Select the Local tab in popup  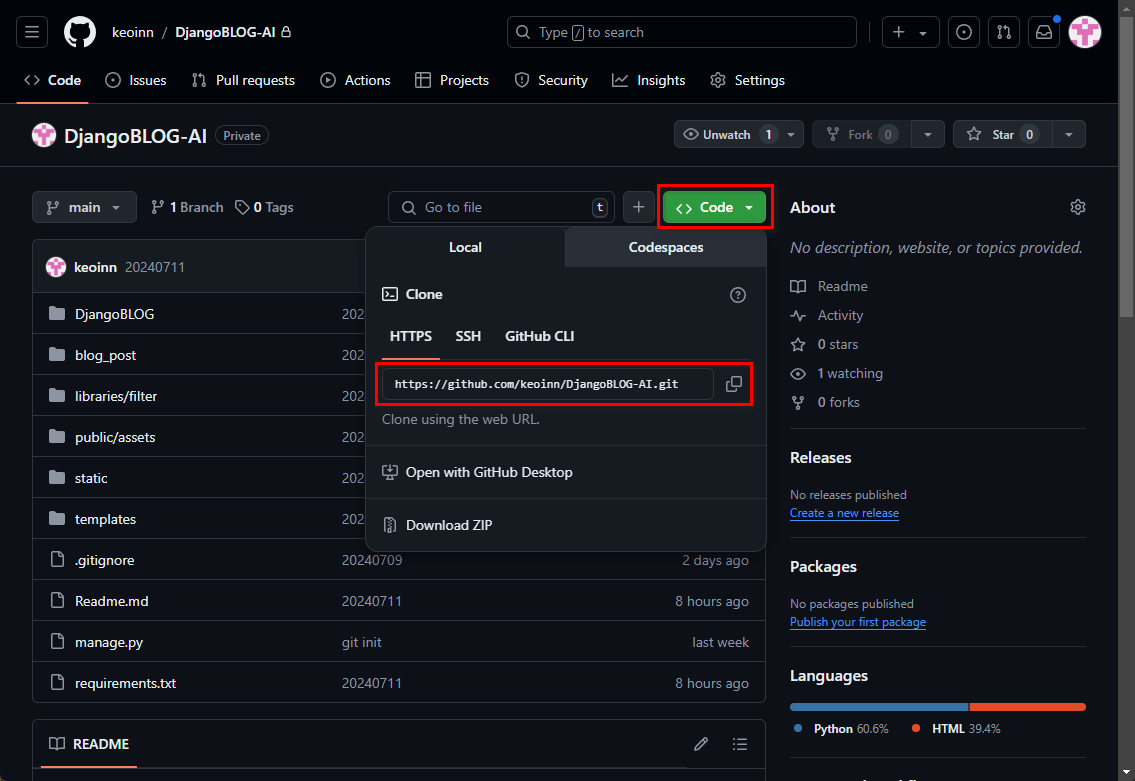[x=465, y=248]
